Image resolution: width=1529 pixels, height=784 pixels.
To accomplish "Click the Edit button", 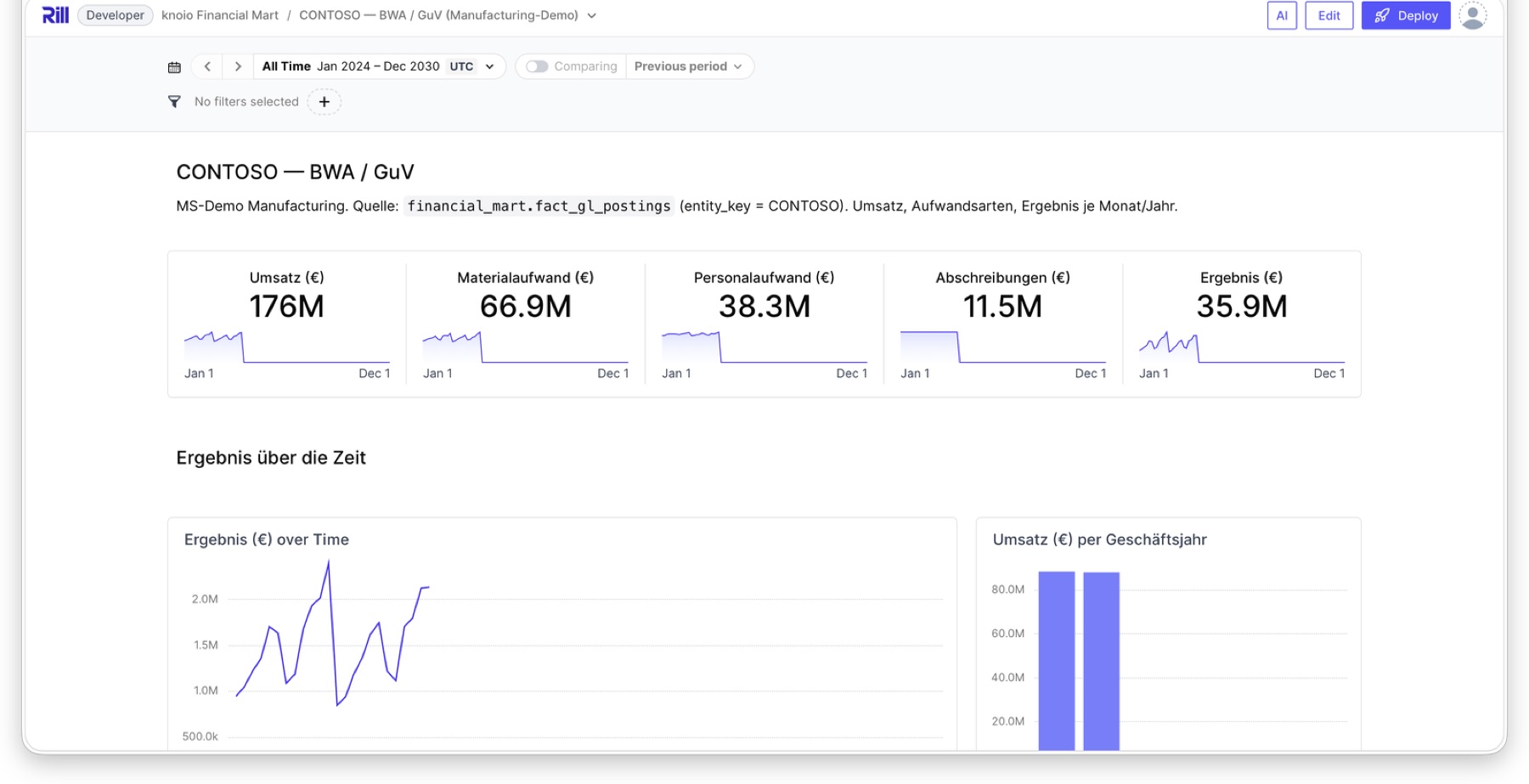I will pos(1329,15).
